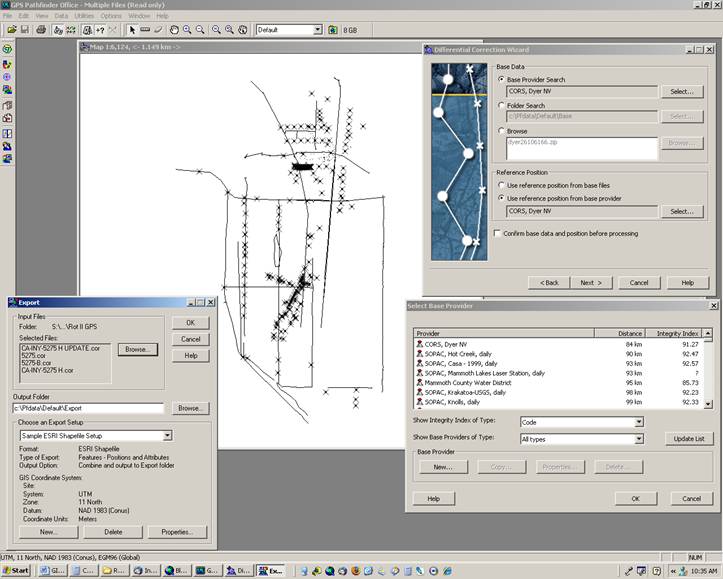723x579 pixels.
Task: Select Folder Search radio button
Action: click(501, 105)
